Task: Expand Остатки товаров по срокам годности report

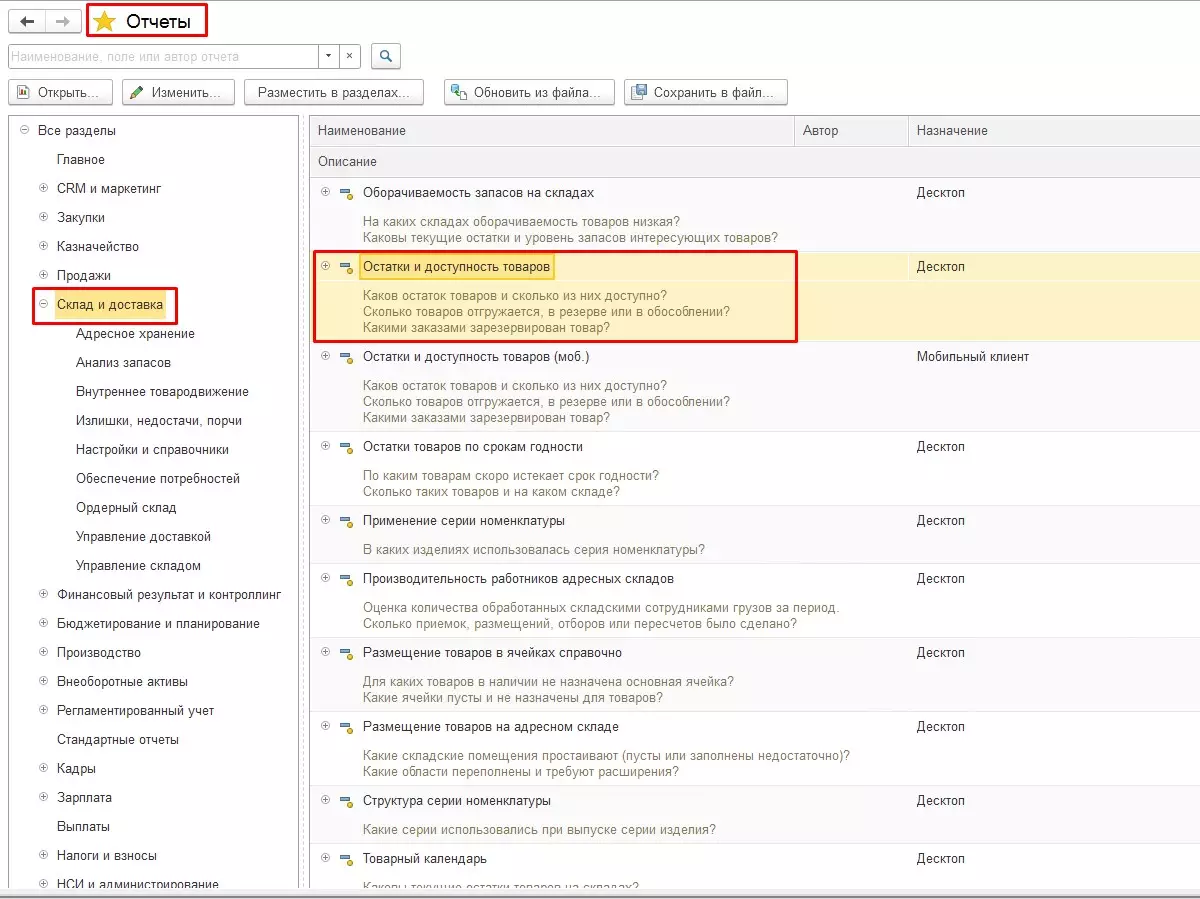Action: (x=325, y=446)
